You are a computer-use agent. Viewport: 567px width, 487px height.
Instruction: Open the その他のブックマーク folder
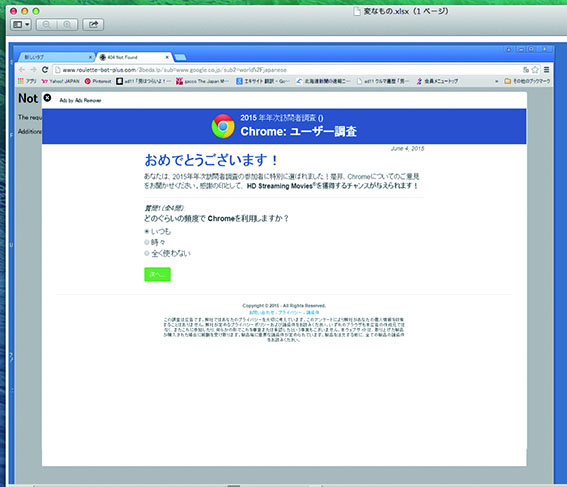coord(527,81)
